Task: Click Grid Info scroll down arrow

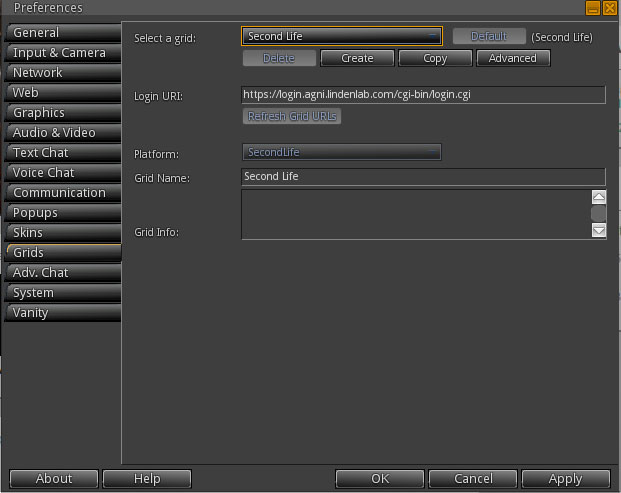Action: point(599,230)
